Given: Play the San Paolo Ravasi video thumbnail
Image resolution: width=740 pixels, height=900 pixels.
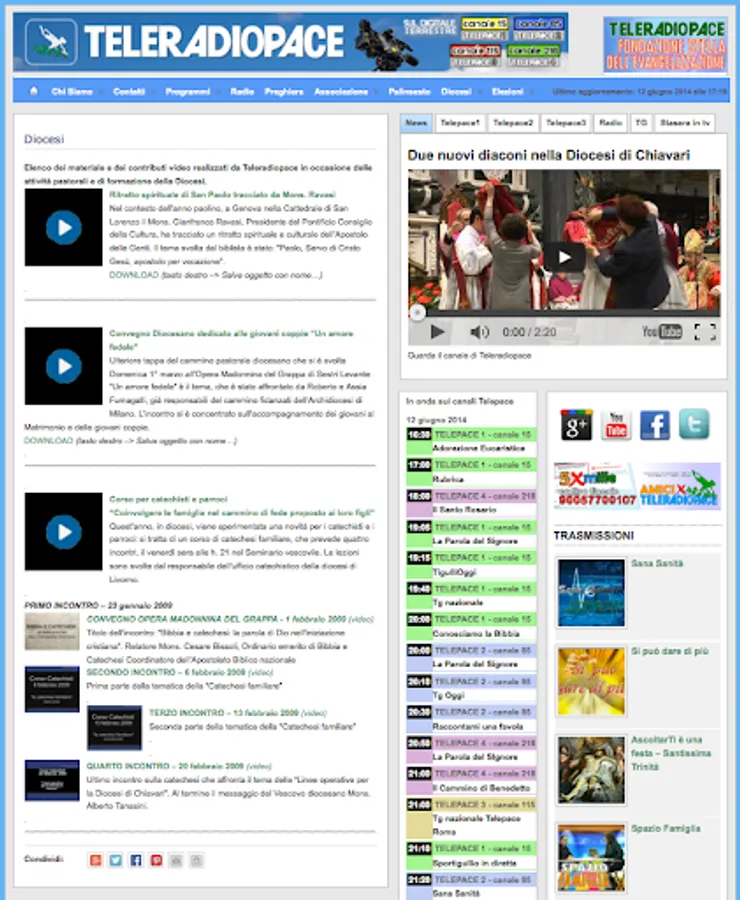Looking at the screenshot, I should pos(63,227).
